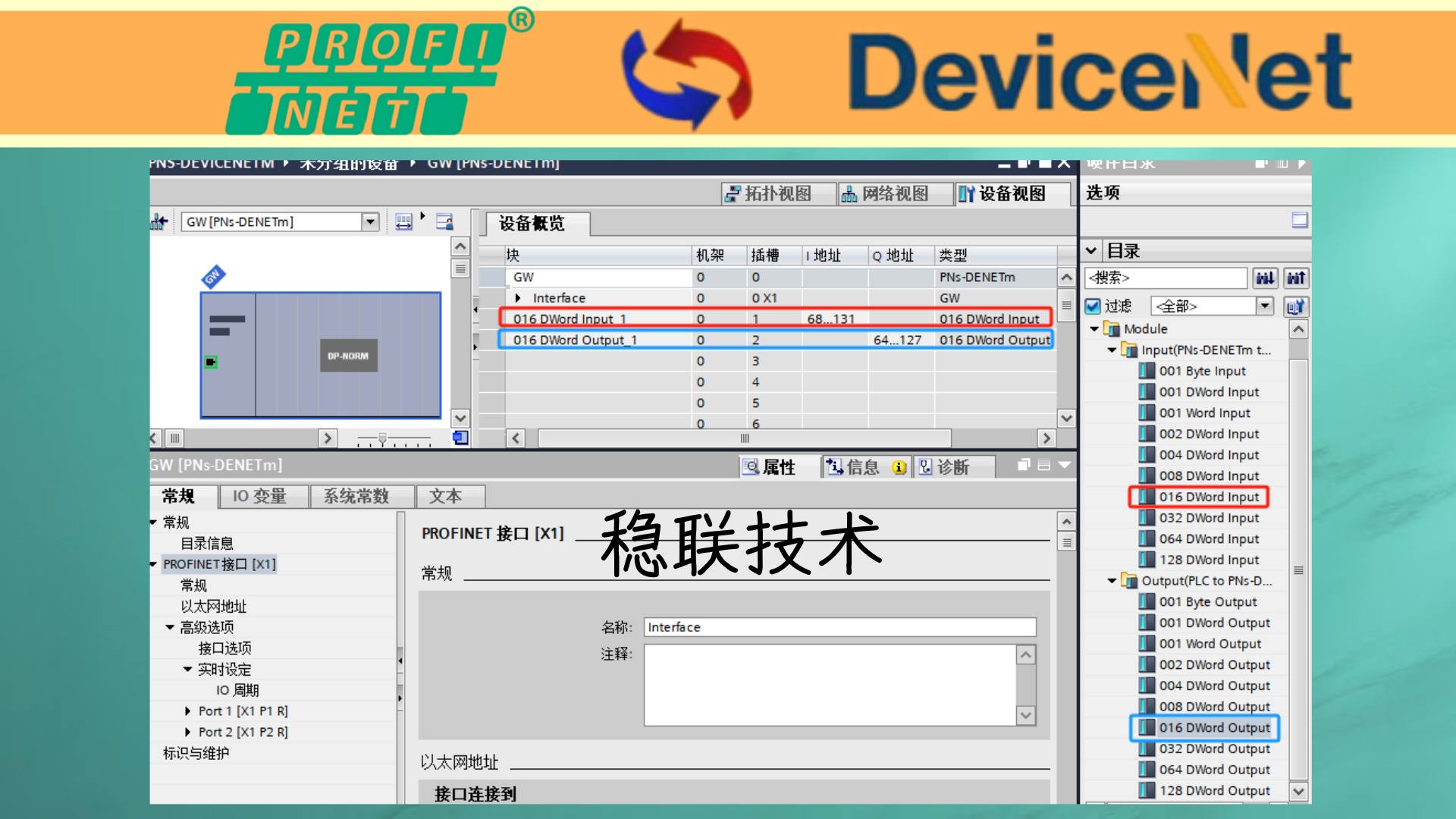The image size is (1456, 819).
Task: Collapse the Module tree folder
Action: pyautogui.click(x=1094, y=329)
